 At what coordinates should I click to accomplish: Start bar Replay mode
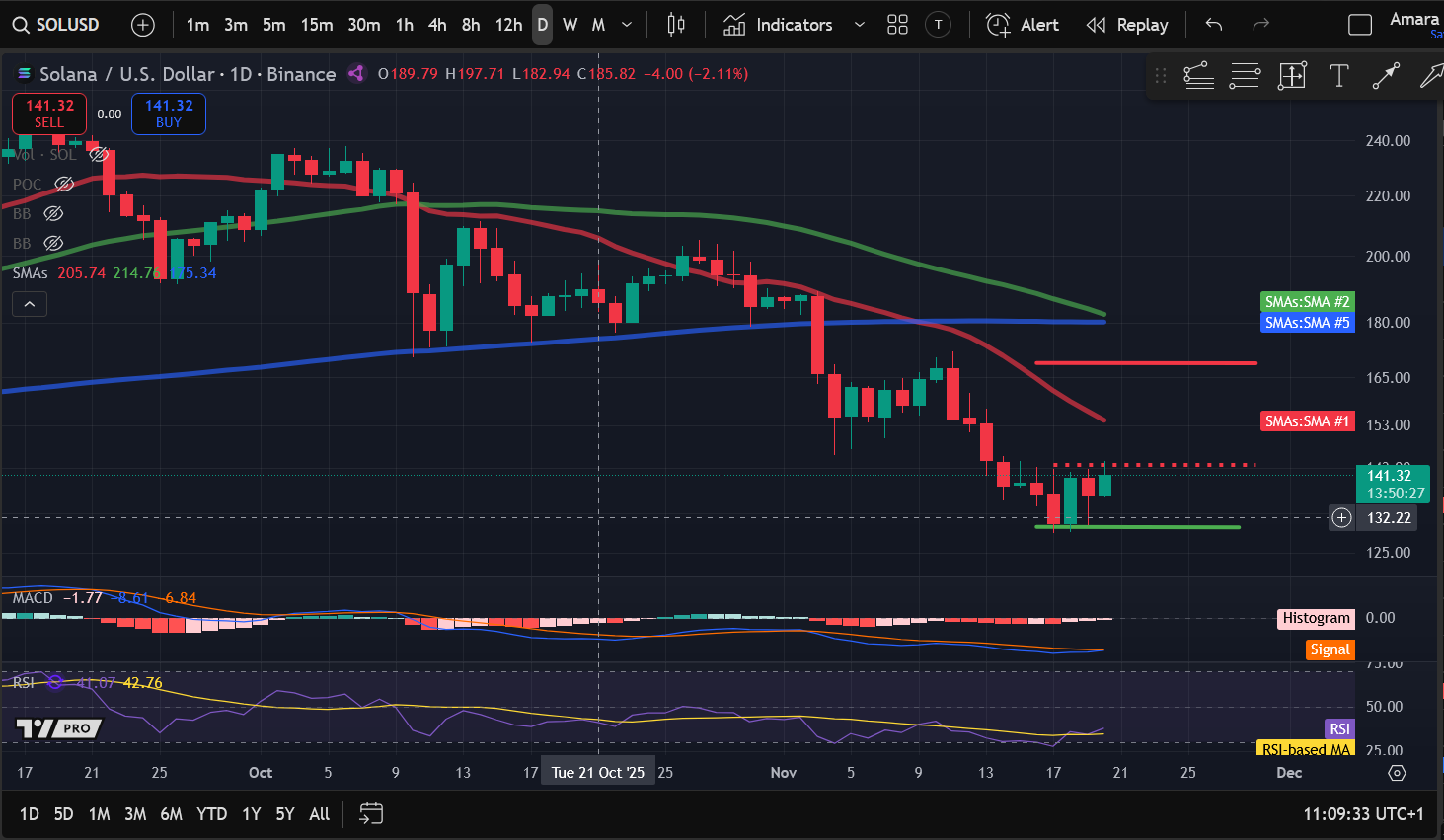point(1126,24)
